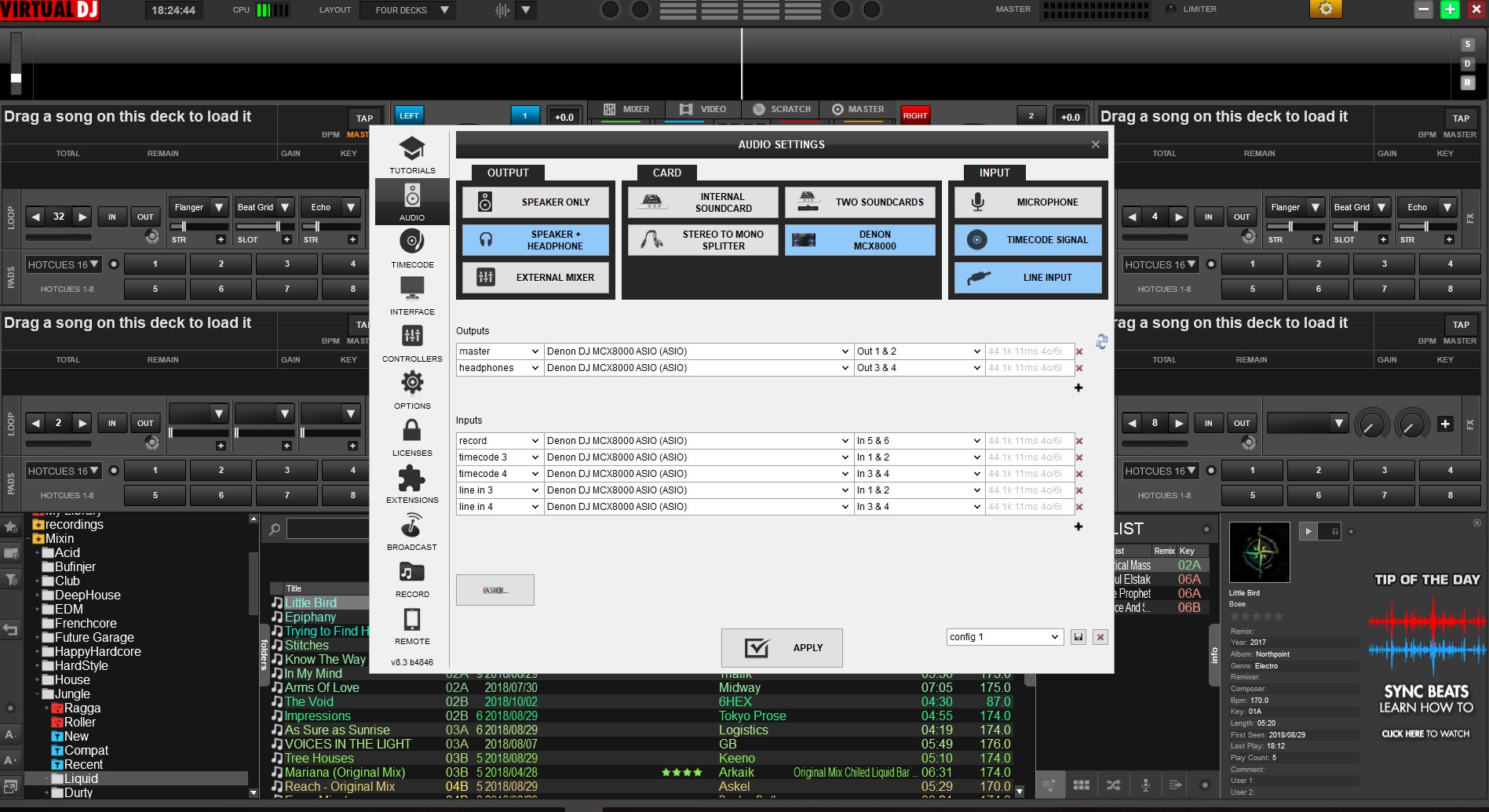Open the microphone icon in sideview toolbar
The height and width of the screenshot is (812, 1489).
pyautogui.click(x=1146, y=785)
